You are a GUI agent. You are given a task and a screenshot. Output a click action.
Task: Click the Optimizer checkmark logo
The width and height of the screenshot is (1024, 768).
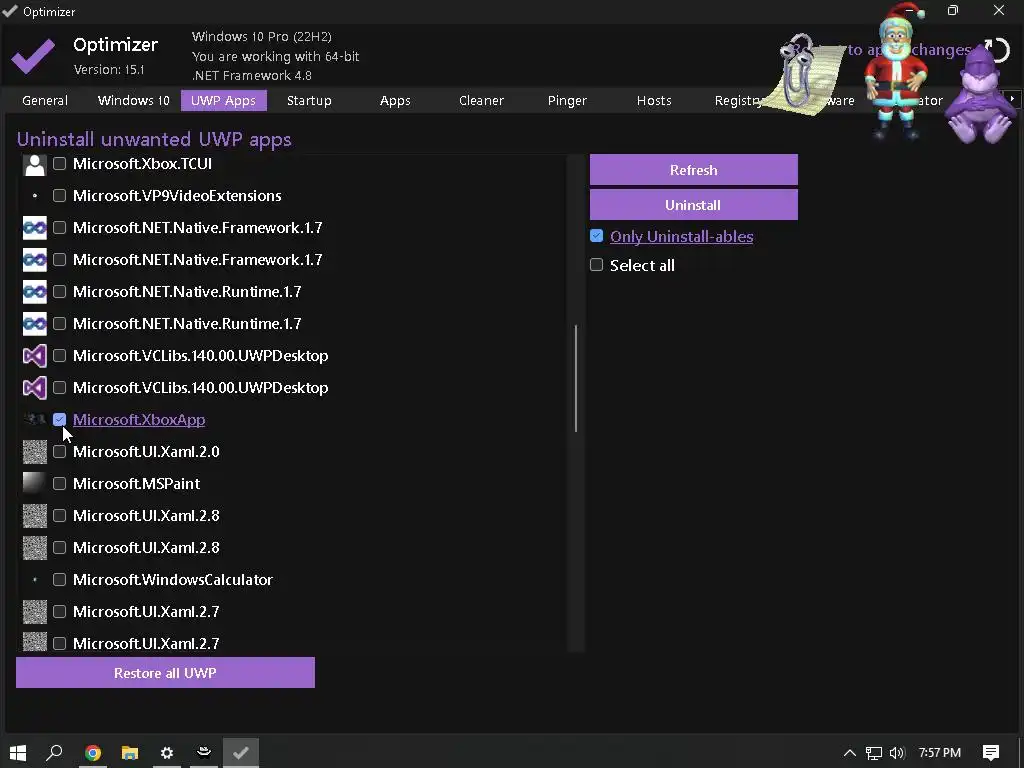33,56
